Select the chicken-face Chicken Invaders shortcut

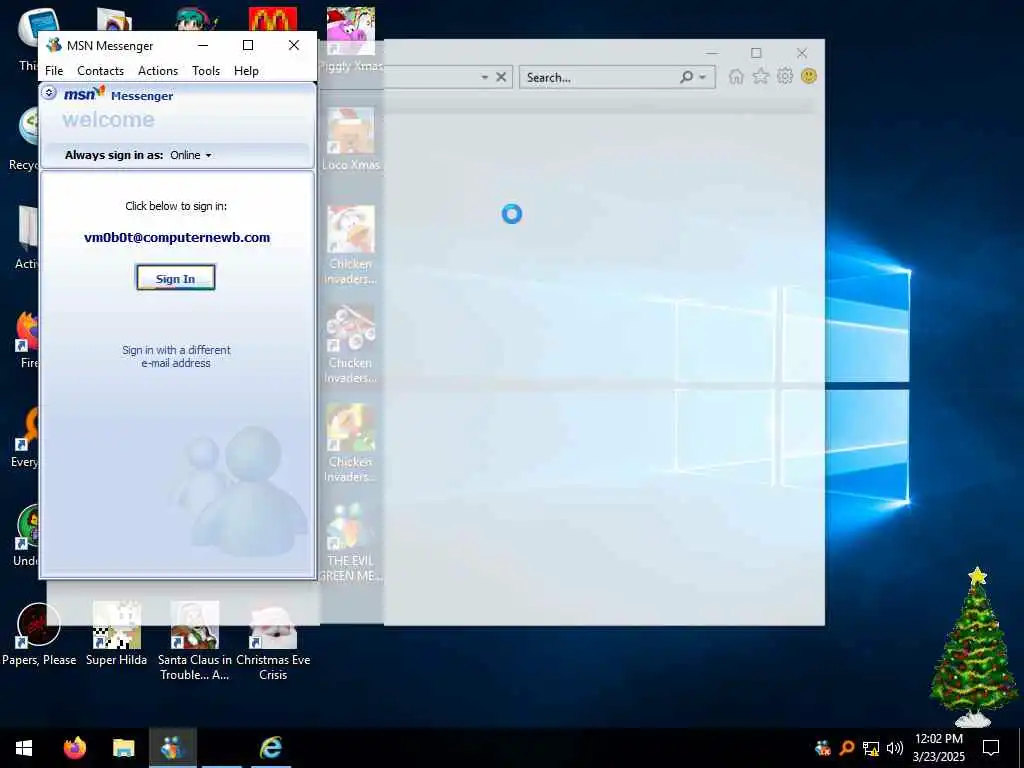[351, 245]
